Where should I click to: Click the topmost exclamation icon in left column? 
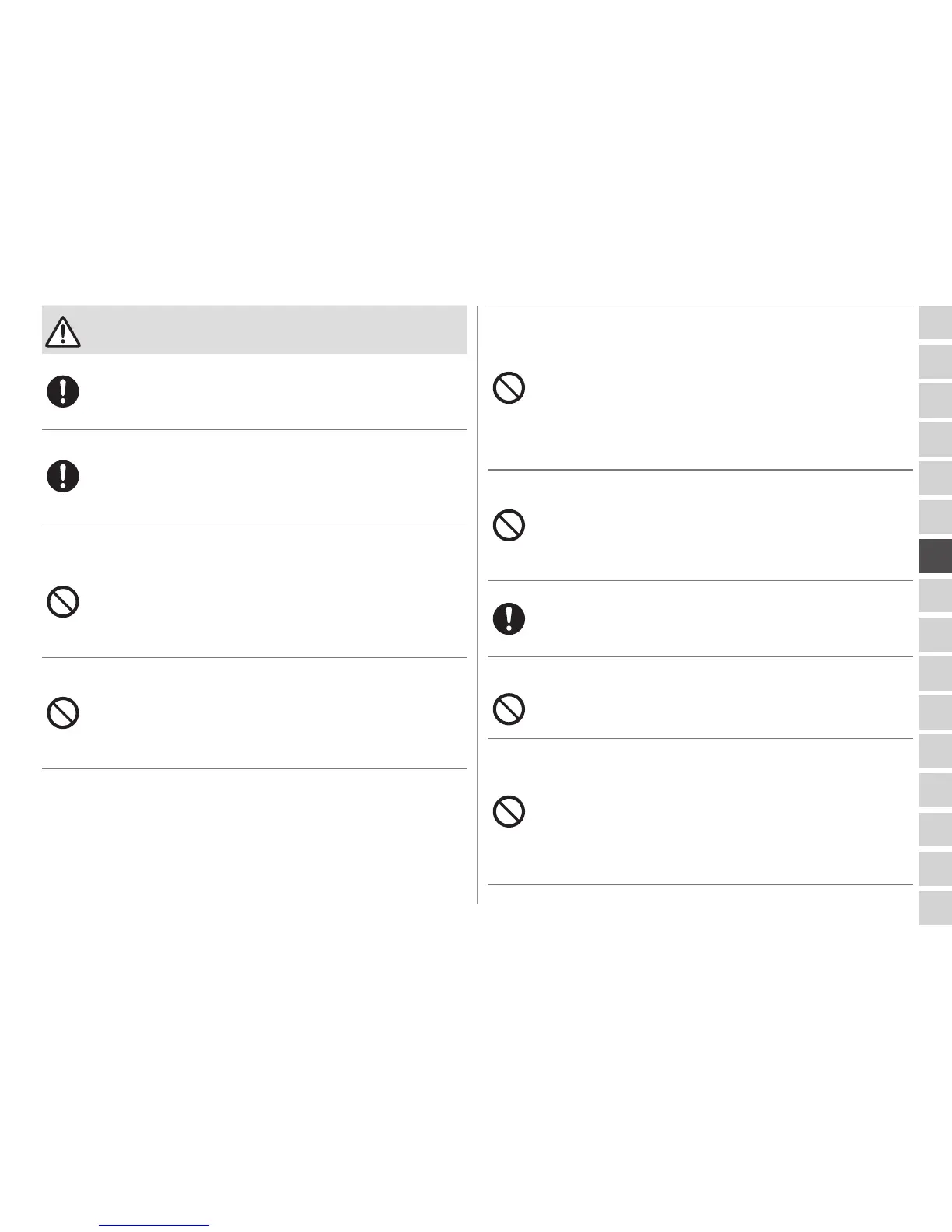pyautogui.click(x=63, y=391)
